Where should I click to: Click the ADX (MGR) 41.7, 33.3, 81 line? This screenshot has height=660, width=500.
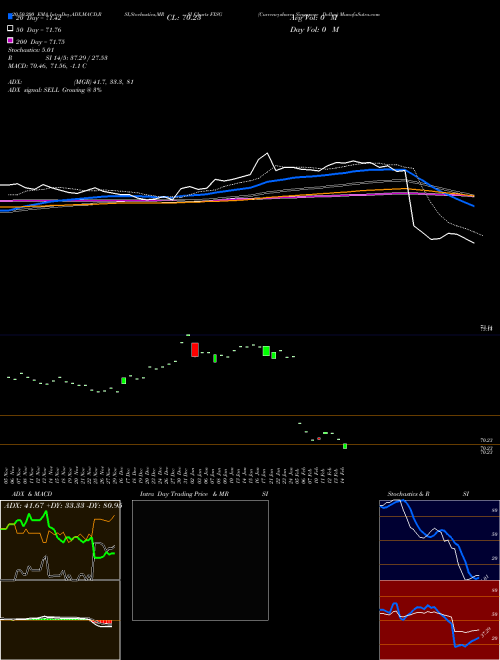click(71, 82)
